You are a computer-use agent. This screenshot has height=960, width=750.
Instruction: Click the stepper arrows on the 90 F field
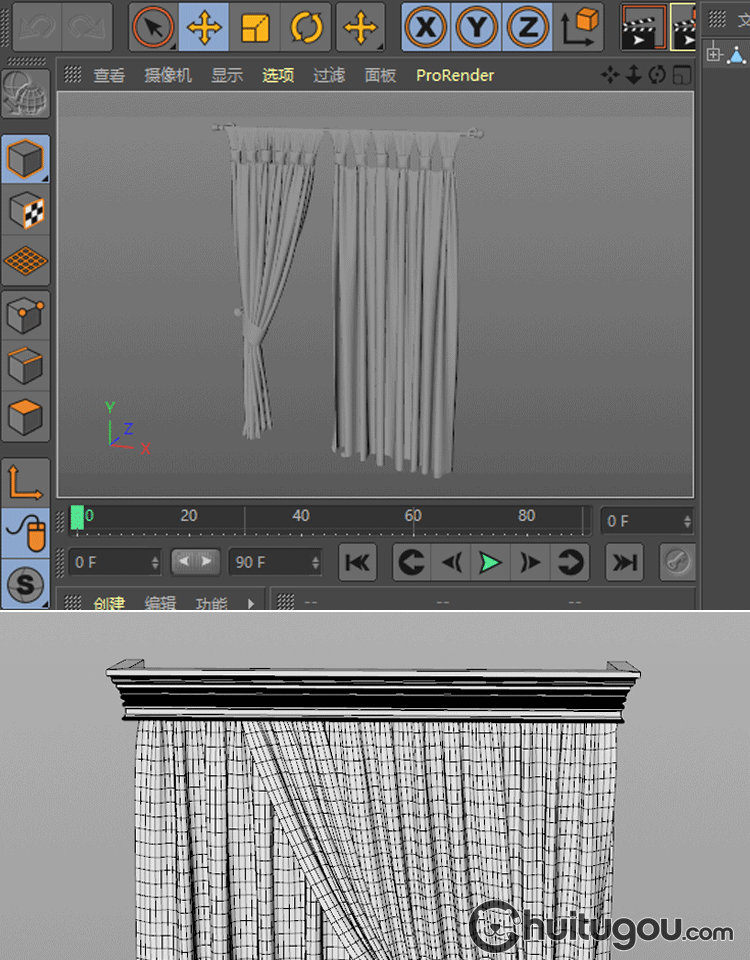click(x=316, y=562)
